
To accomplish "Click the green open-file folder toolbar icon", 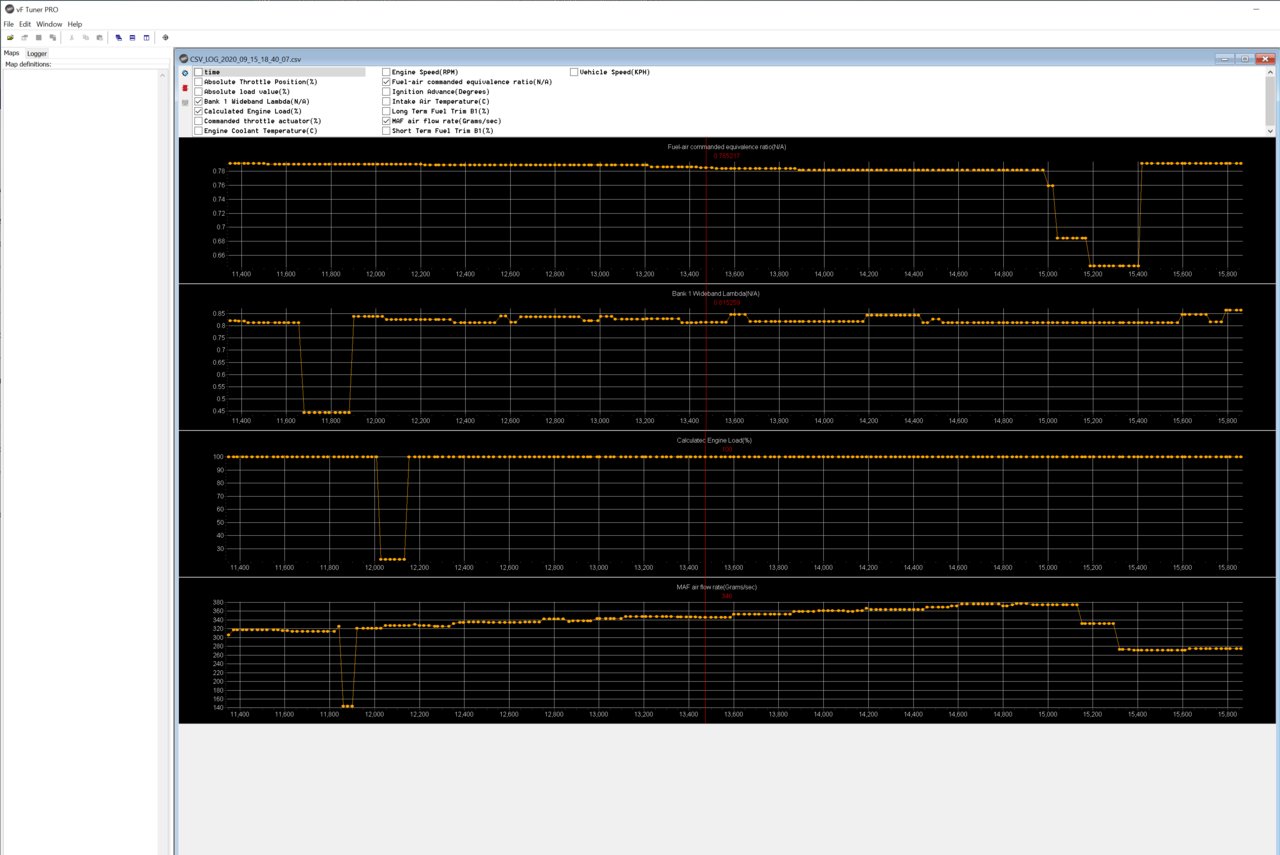I will [10, 37].
